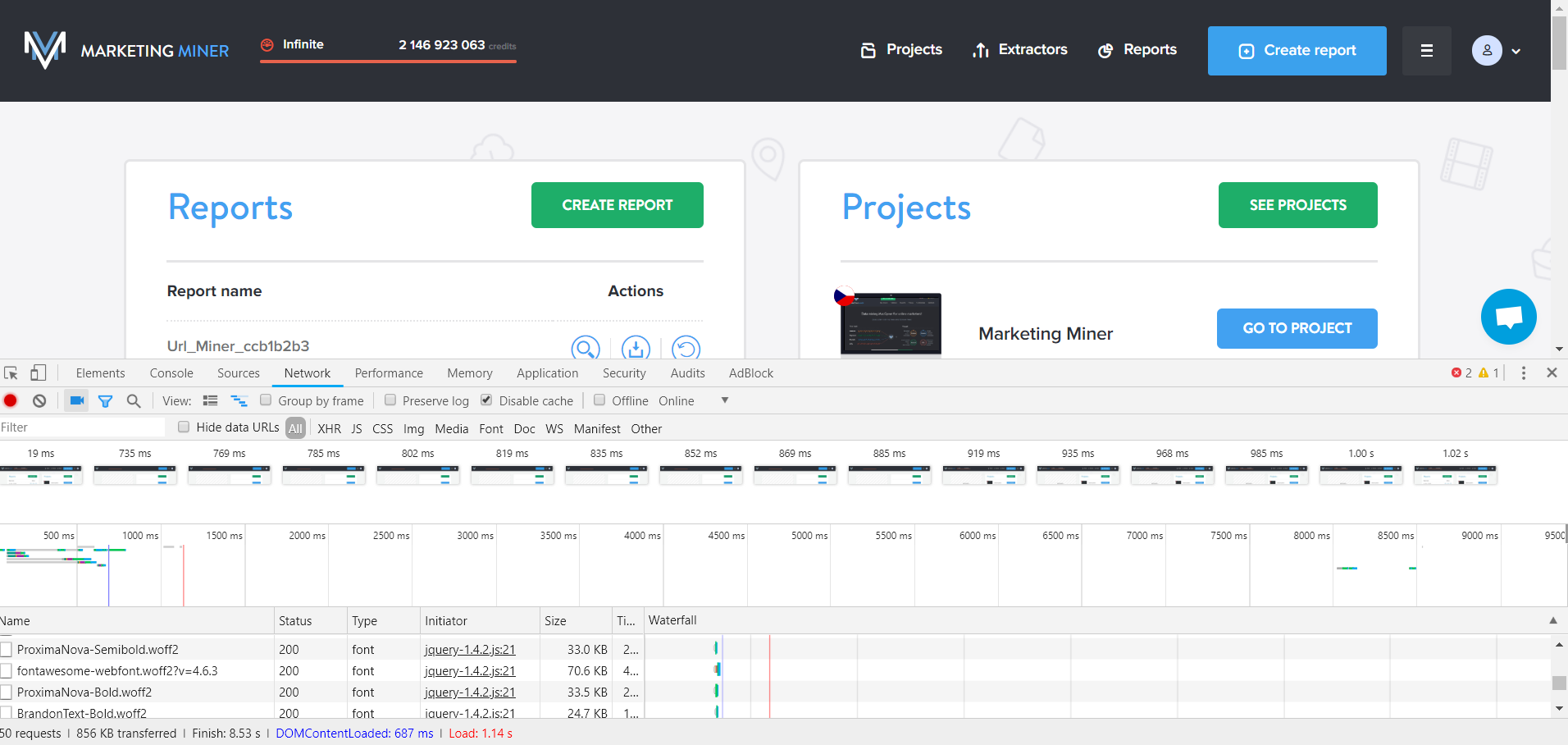Click the Infinite credits progress bar

pos(388,61)
